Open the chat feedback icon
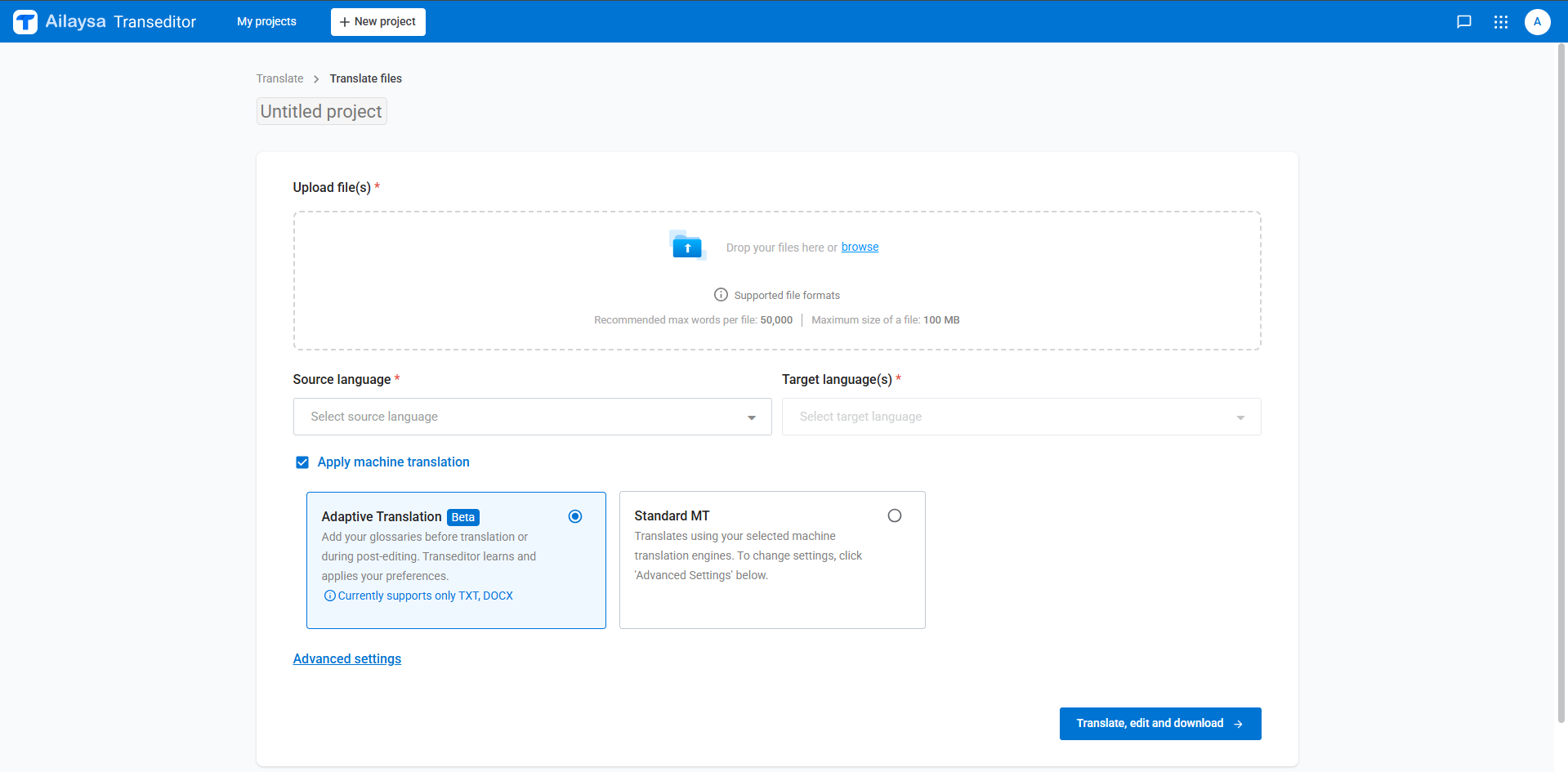The height and width of the screenshot is (772, 1568). [x=1464, y=22]
